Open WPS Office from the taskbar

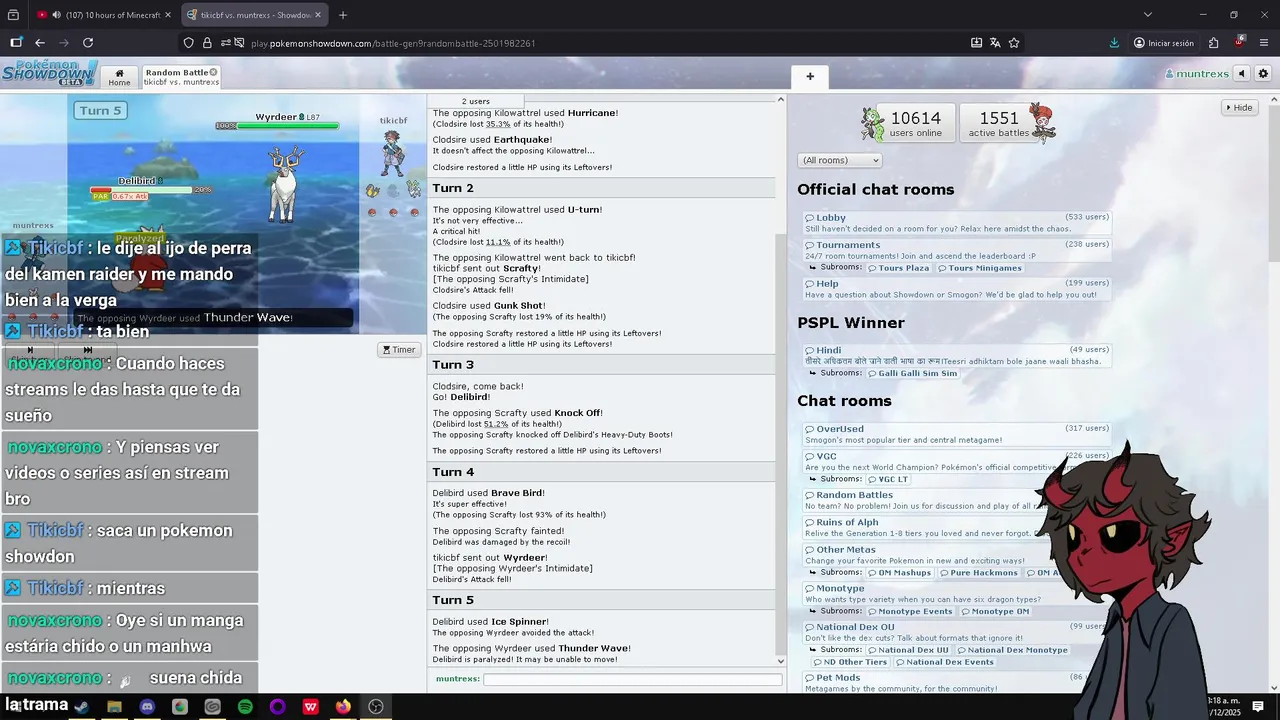click(x=310, y=706)
